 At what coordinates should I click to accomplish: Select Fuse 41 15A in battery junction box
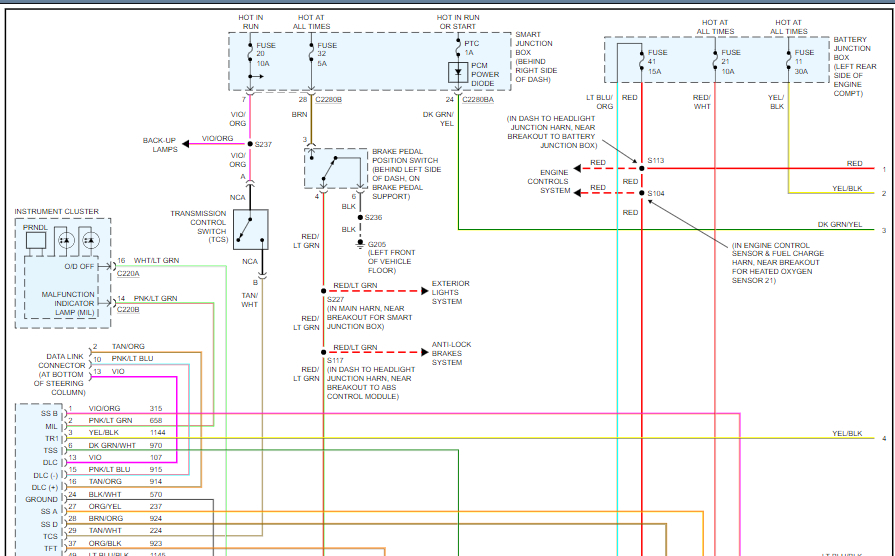click(640, 60)
